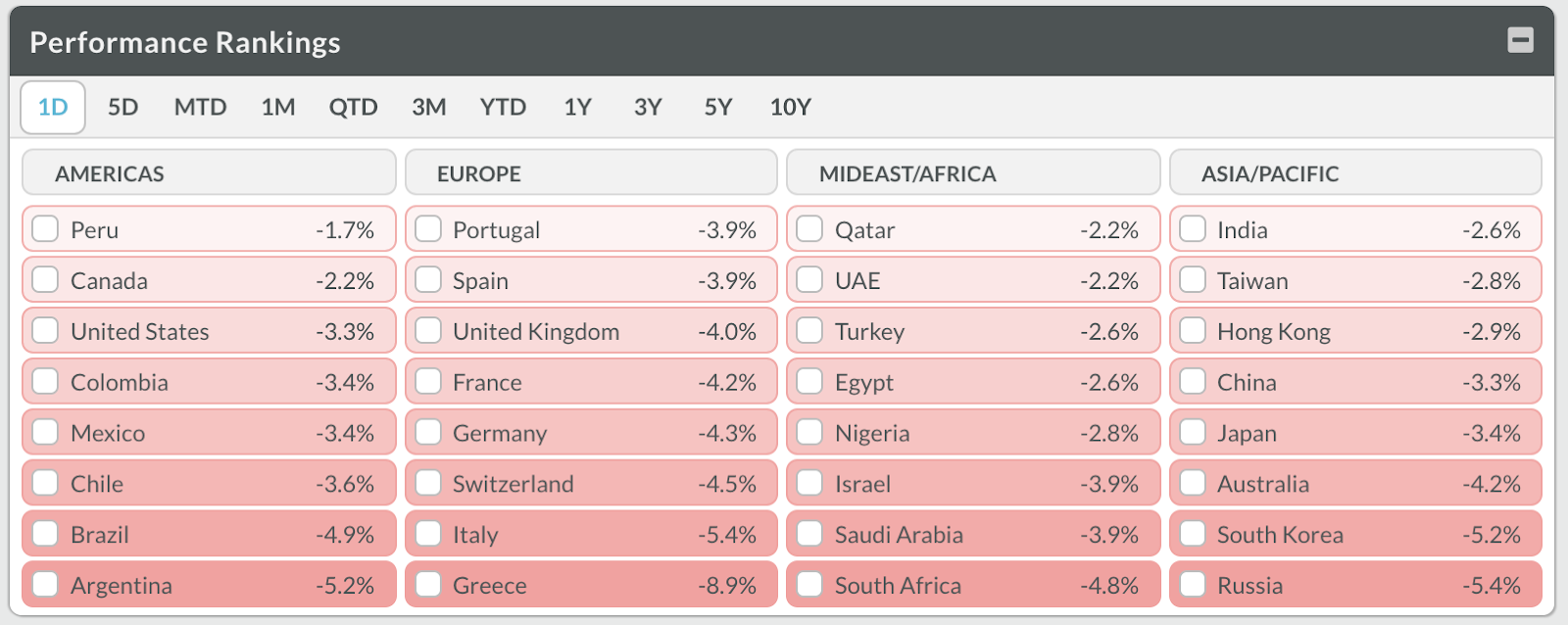Check the Saudi Arabia checkbox
The image size is (1568, 625).
809,534
